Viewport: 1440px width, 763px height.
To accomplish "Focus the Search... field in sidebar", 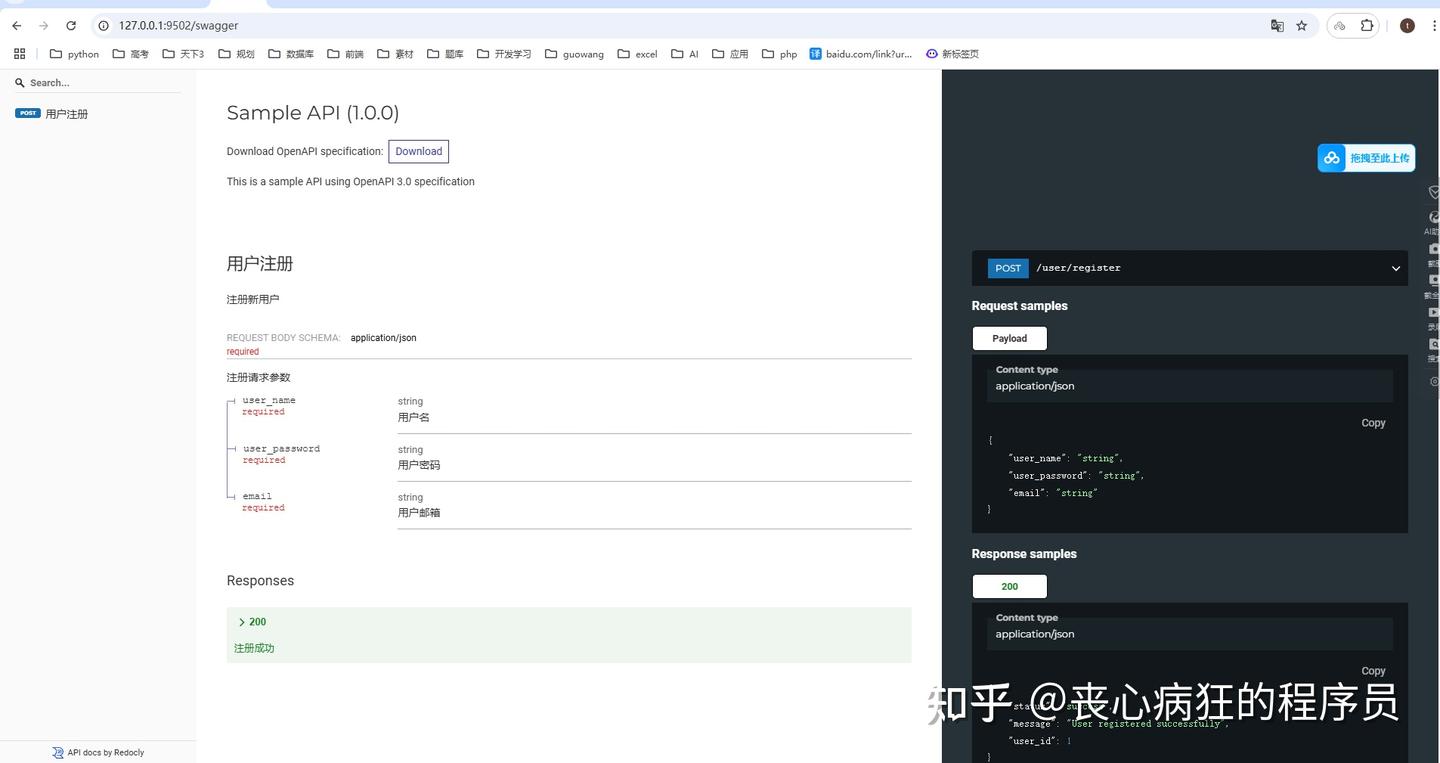I will (104, 83).
